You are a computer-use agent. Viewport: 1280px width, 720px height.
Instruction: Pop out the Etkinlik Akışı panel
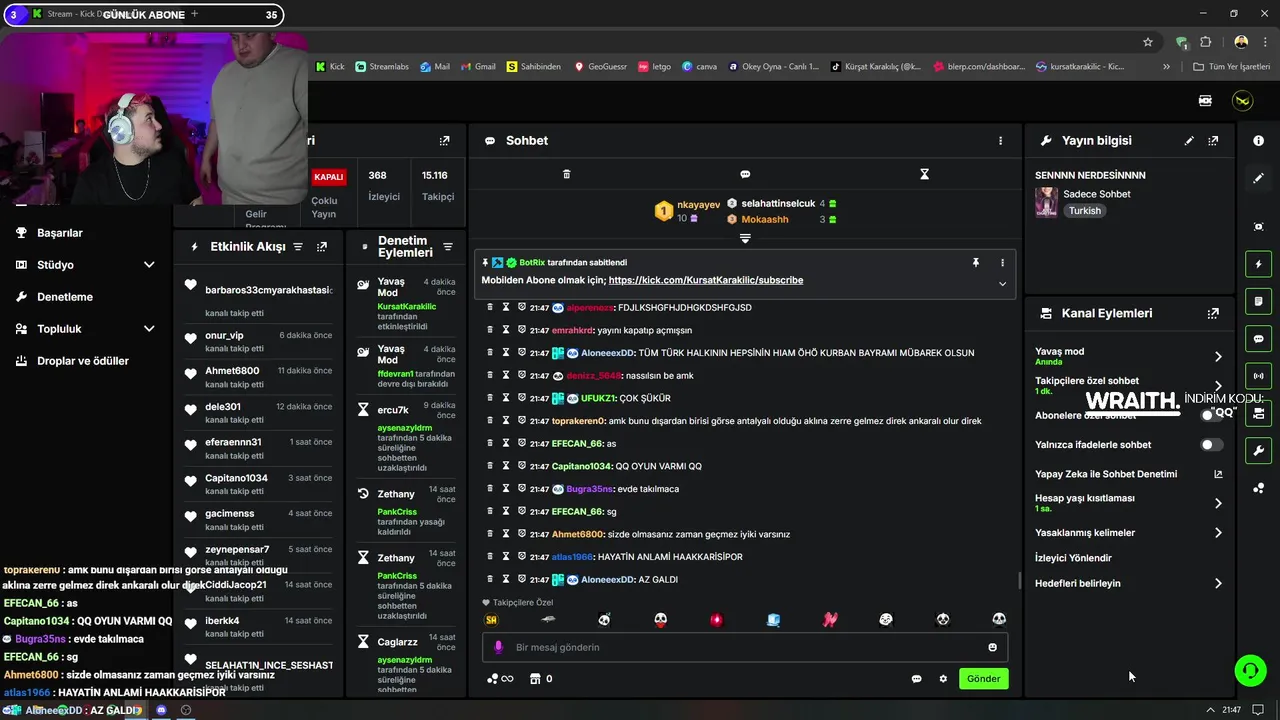coord(322,246)
